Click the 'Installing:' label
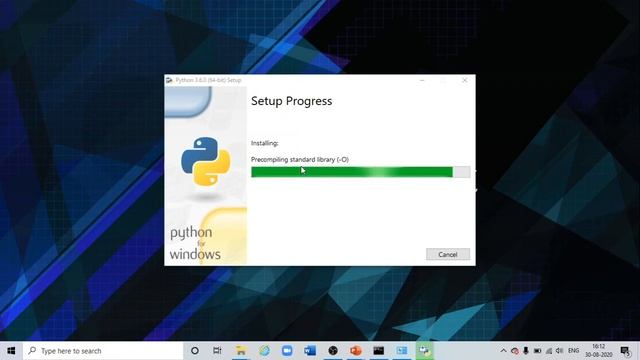The image size is (640, 360). [264, 143]
